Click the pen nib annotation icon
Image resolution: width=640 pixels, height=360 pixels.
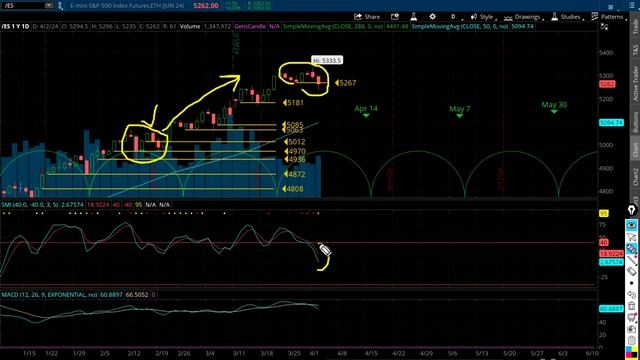coord(631,211)
